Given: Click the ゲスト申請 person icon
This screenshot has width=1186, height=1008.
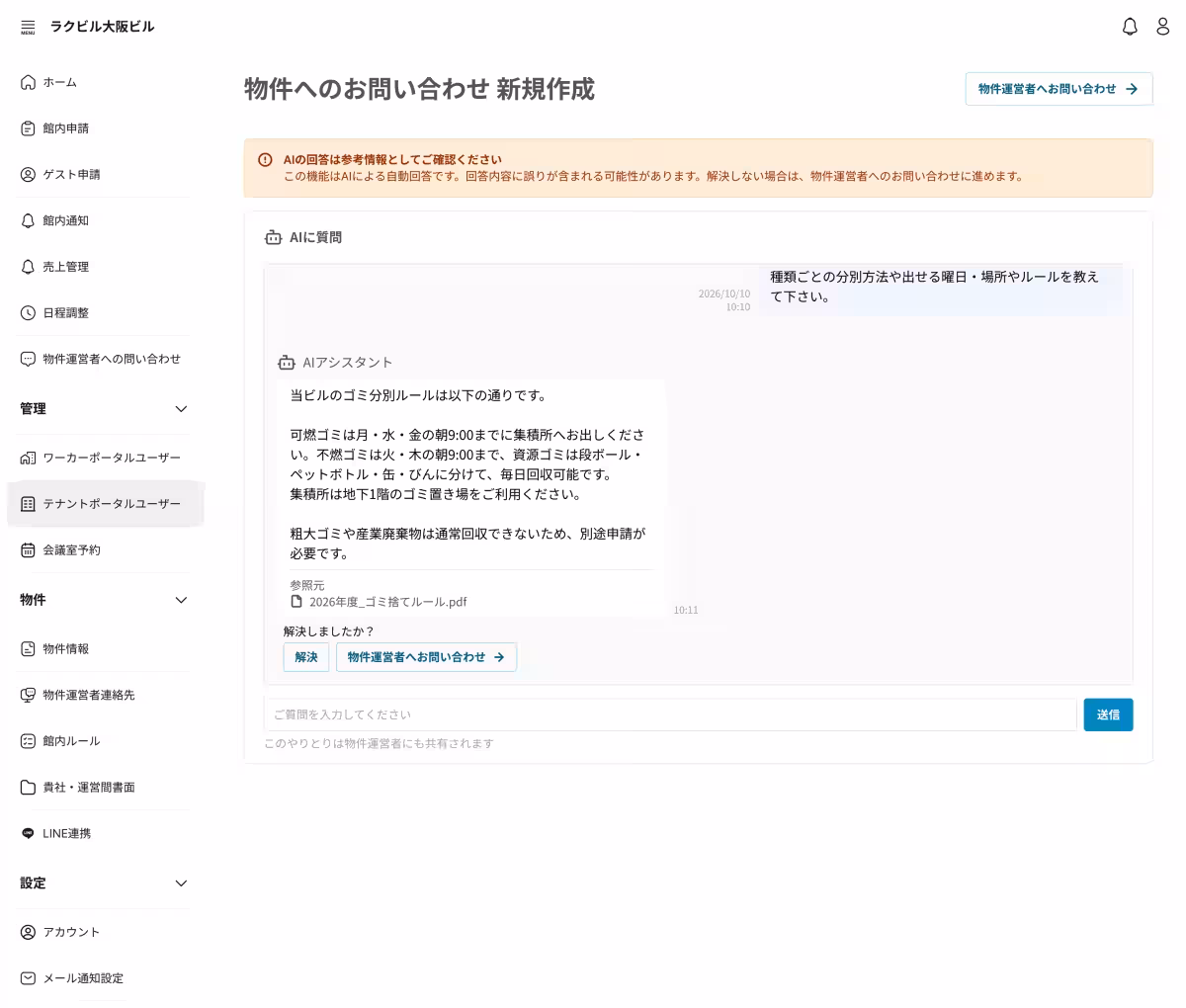Looking at the screenshot, I should click(28, 175).
